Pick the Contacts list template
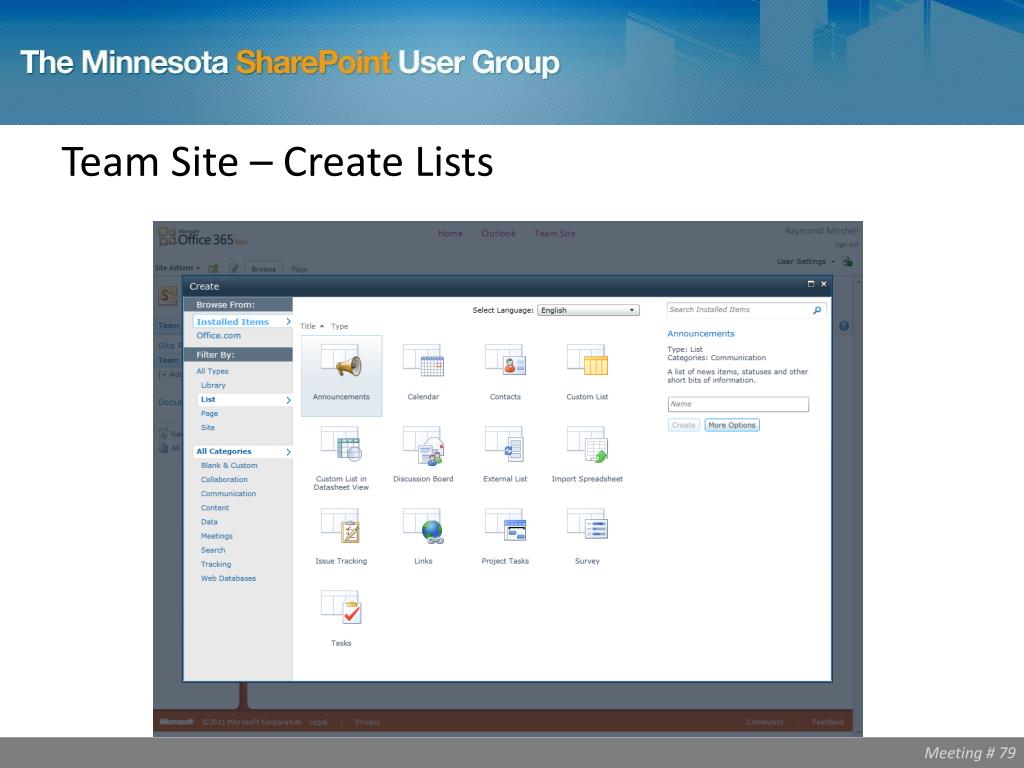The image size is (1024, 768). pyautogui.click(x=505, y=360)
